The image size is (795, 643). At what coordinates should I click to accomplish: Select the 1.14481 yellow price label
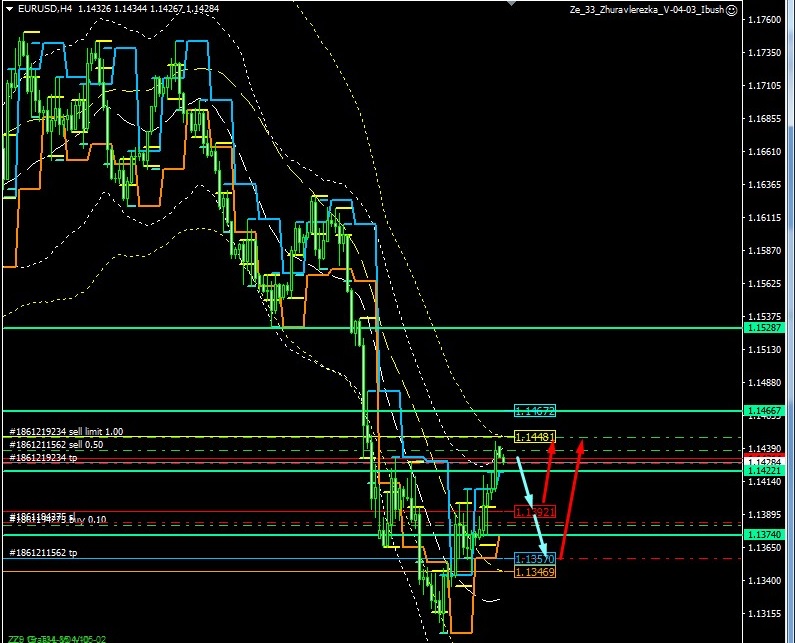point(534,437)
